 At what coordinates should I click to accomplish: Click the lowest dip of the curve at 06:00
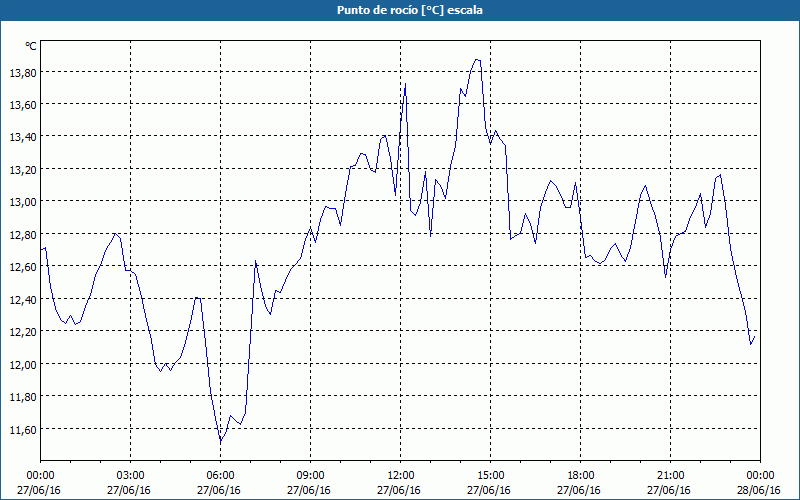click(x=220, y=440)
